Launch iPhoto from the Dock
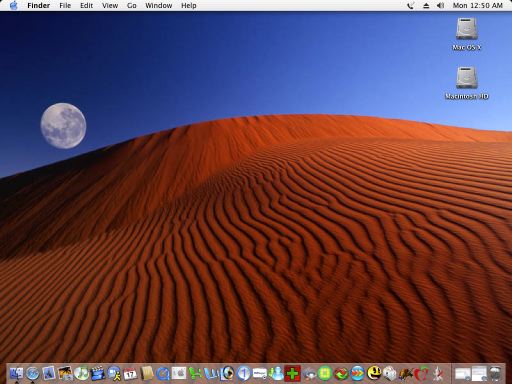 coord(65,373)
